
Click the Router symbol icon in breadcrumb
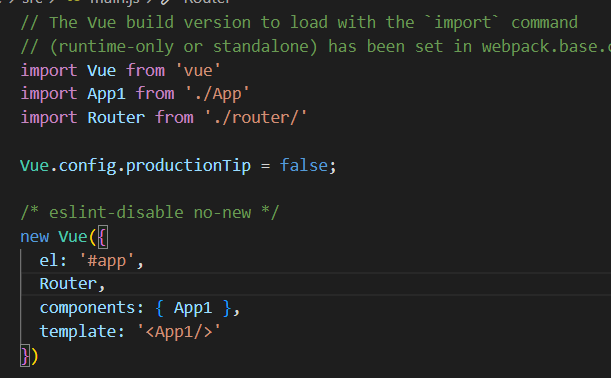pos(166,2)
